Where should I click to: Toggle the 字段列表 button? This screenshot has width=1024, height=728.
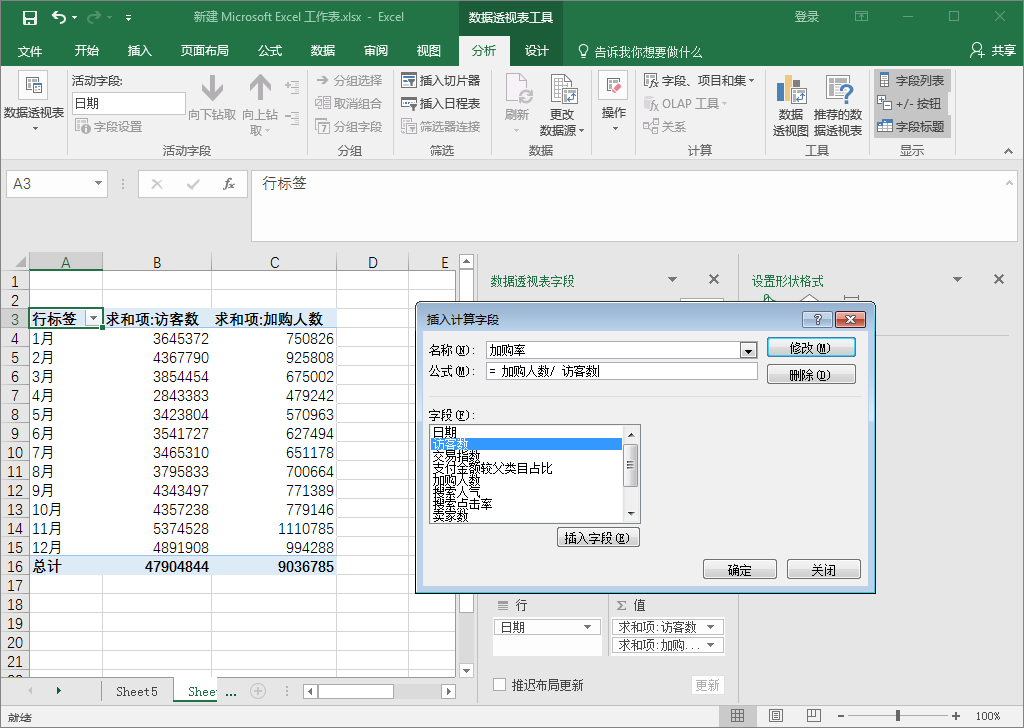tap(910, 80)
